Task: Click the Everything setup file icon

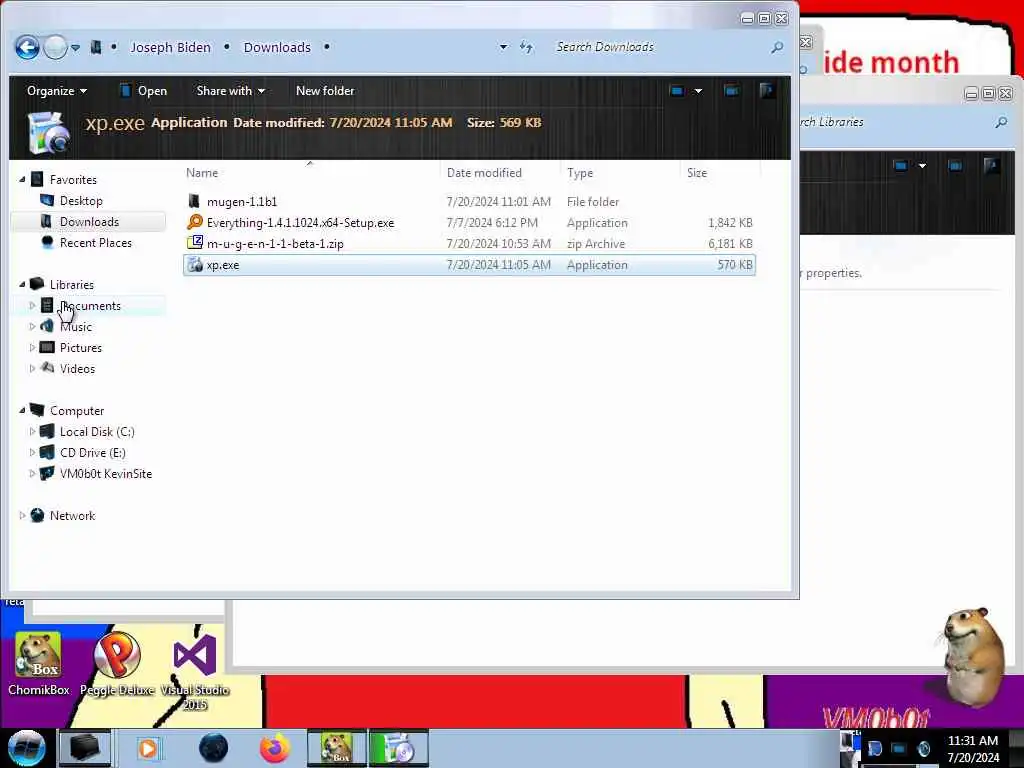Action: [195, 222]
